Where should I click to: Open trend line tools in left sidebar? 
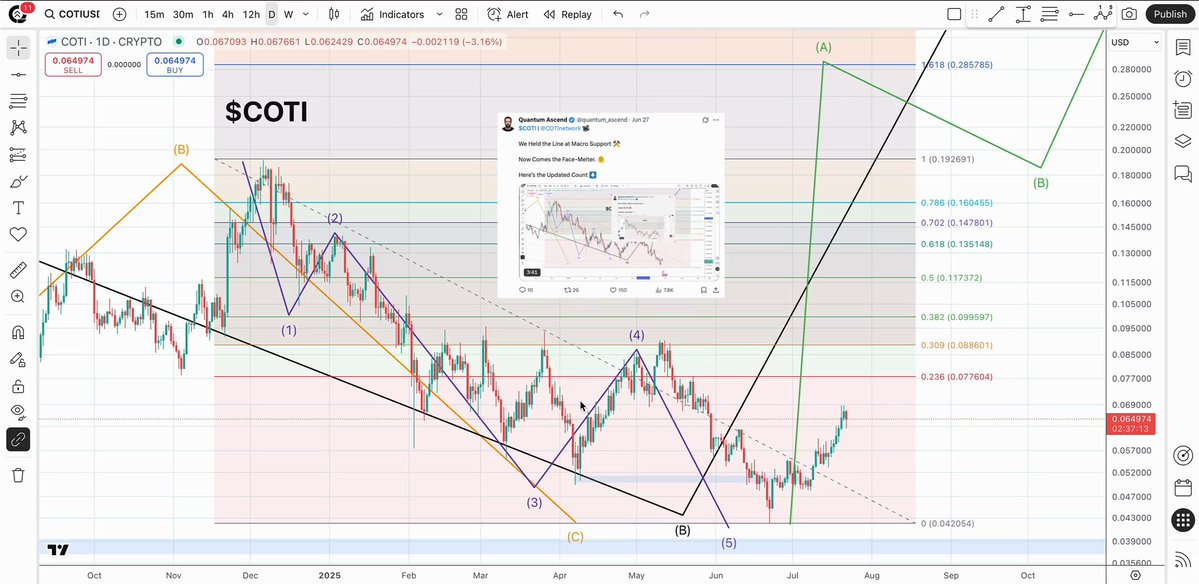coord(18,74)
